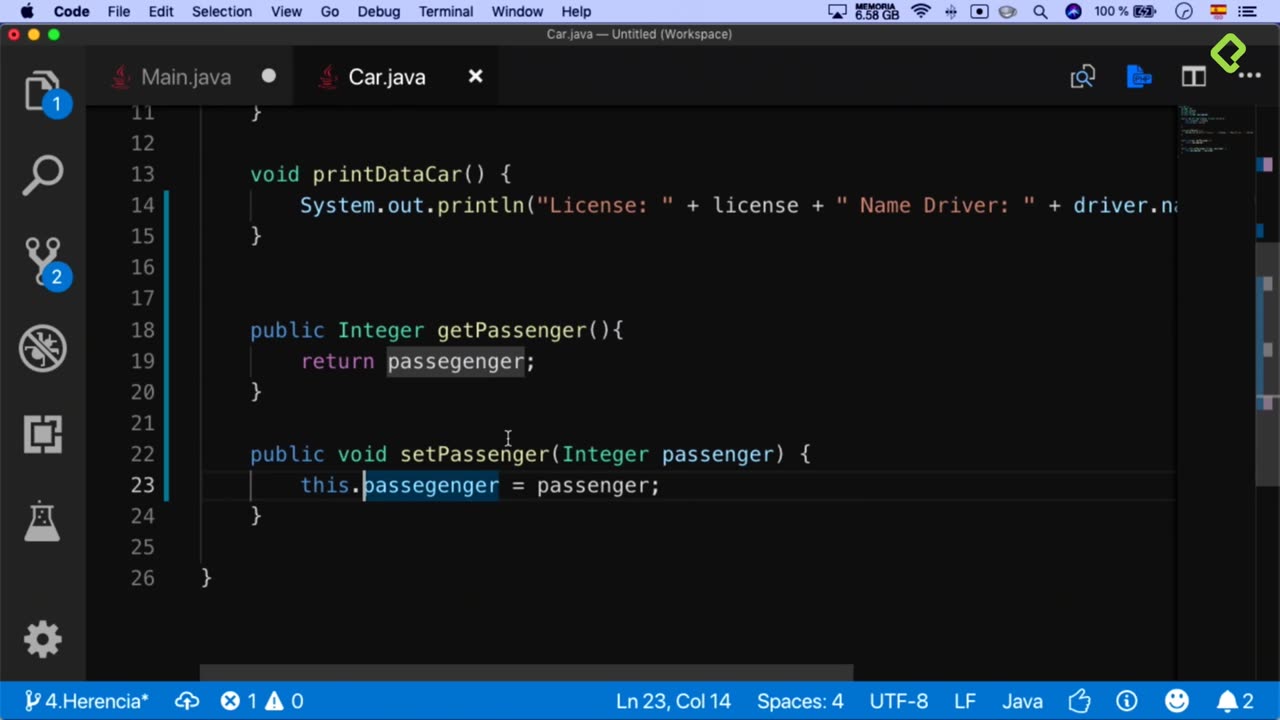Open the Debug view with bug icon

[43, 348]
